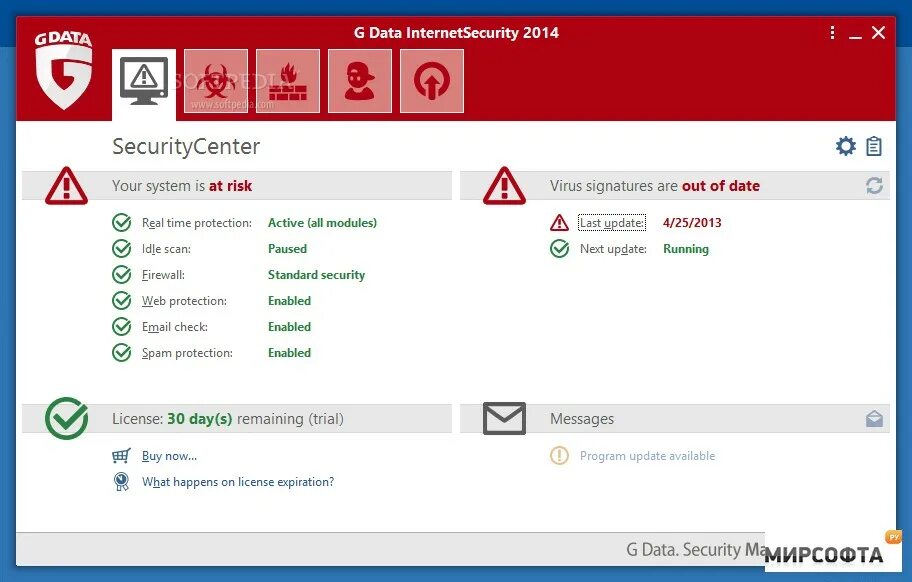Viewport: 912px width, 582px height.
Task: Open the logs clipboard icon
Action: pos(874,146)
